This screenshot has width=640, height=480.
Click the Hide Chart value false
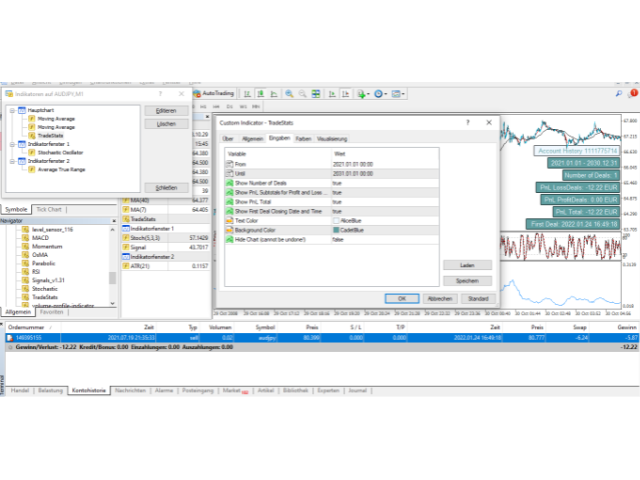[338, 240]
